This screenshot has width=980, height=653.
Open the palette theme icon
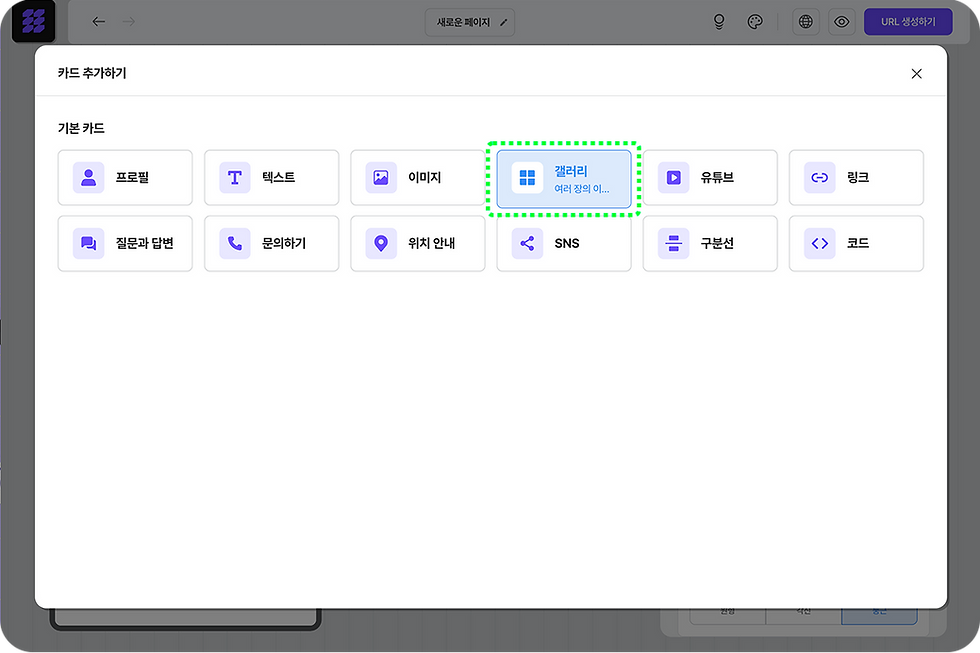click(755, 22)
